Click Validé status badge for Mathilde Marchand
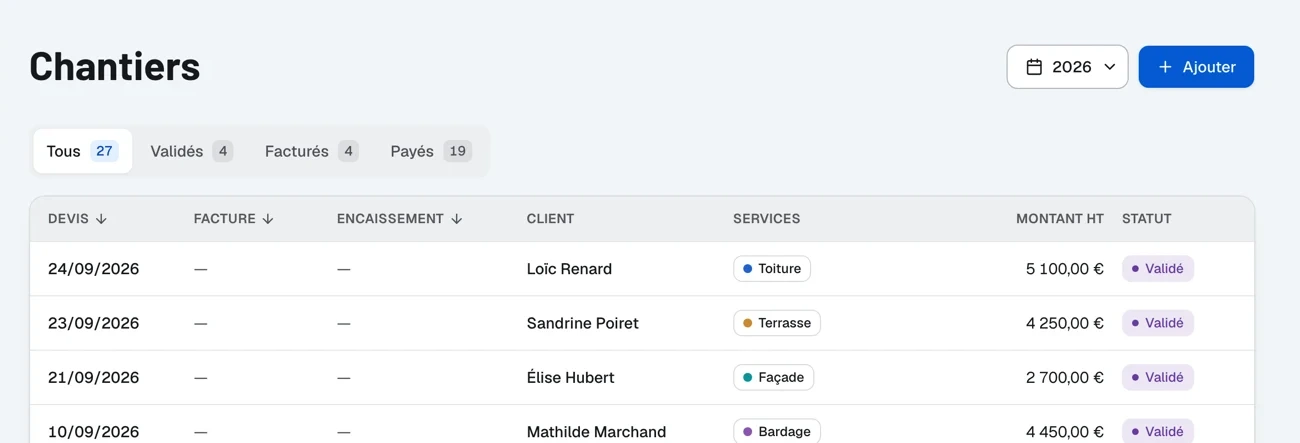 pos(1158,432)
